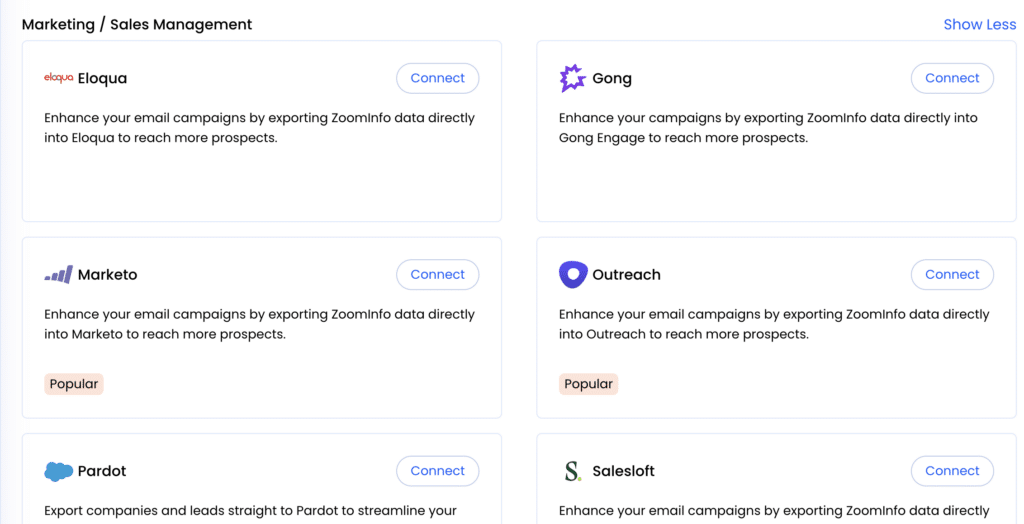Connect the Gong integration
This screenshot has width=1024, height=524.
coord(952,78)
